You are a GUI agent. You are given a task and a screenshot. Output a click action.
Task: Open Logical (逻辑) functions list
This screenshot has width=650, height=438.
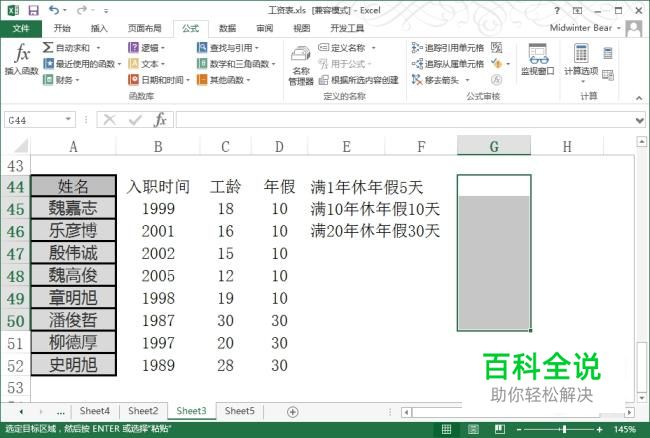pos(146,48)
